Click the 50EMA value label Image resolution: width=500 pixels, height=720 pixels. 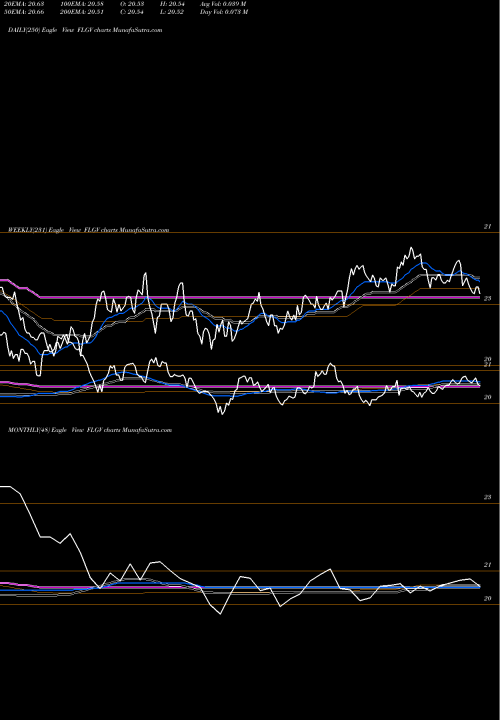point(22,12)
